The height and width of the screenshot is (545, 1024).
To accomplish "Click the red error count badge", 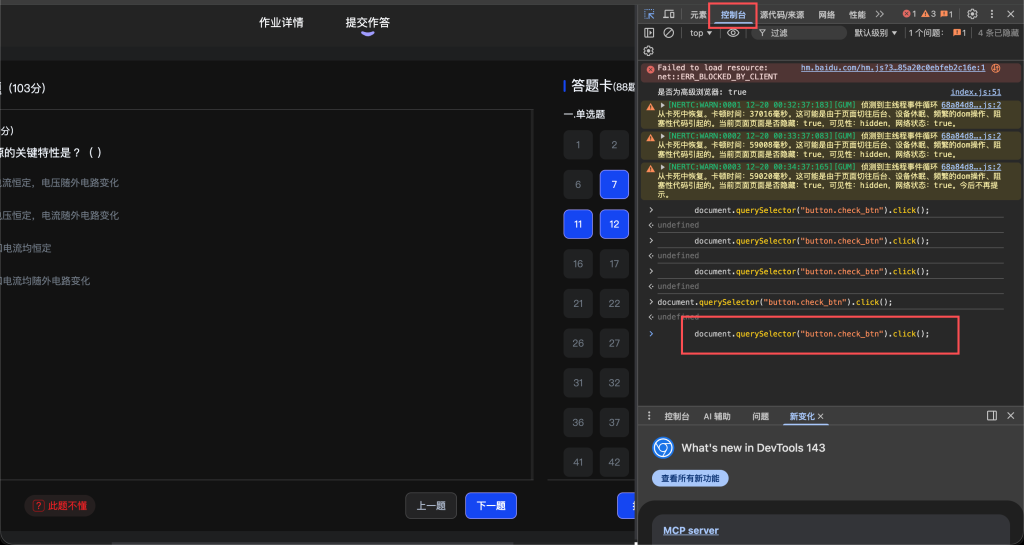I will point(909,14).
